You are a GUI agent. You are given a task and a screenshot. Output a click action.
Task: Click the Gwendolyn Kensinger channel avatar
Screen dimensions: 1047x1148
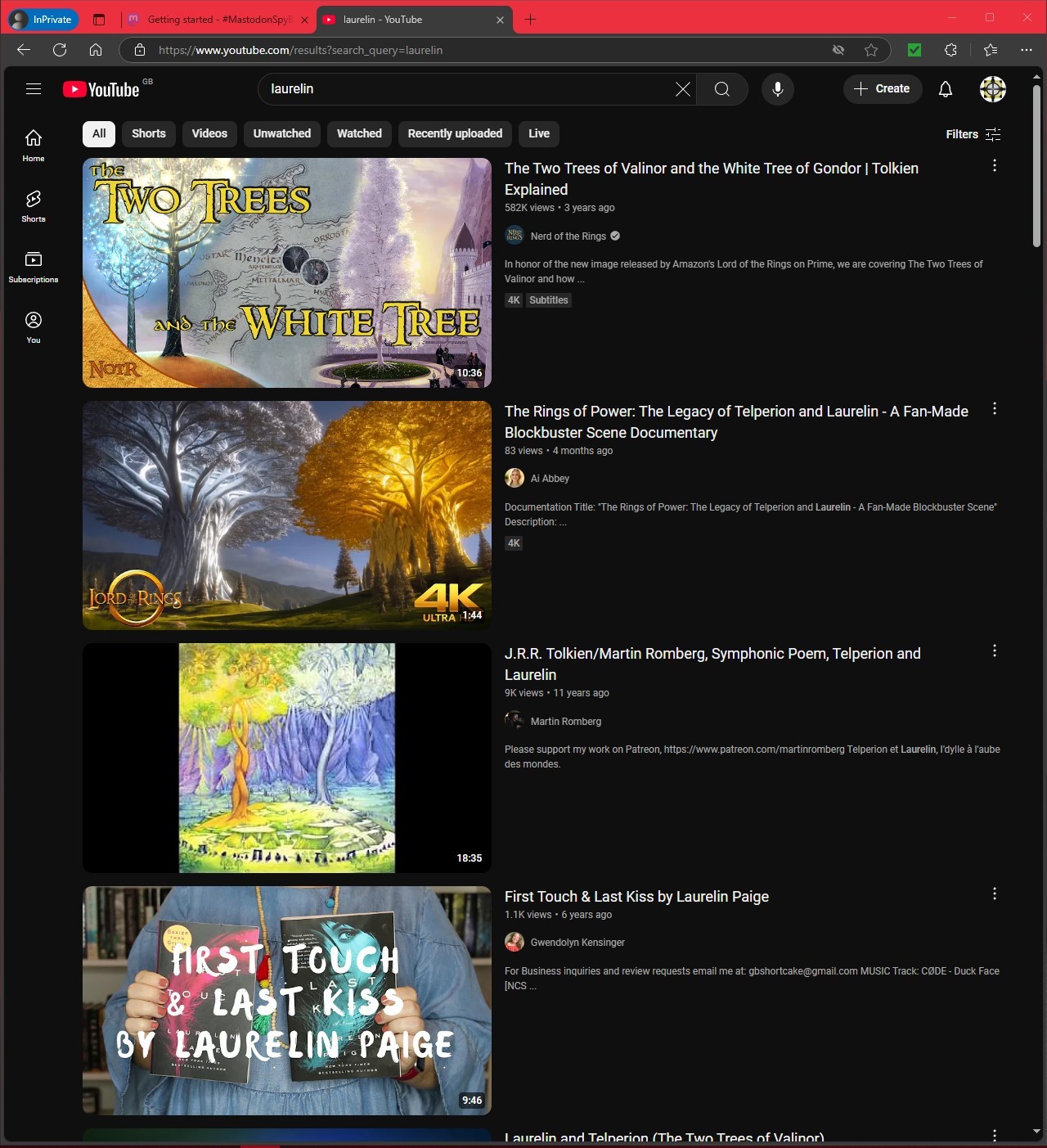515,942
